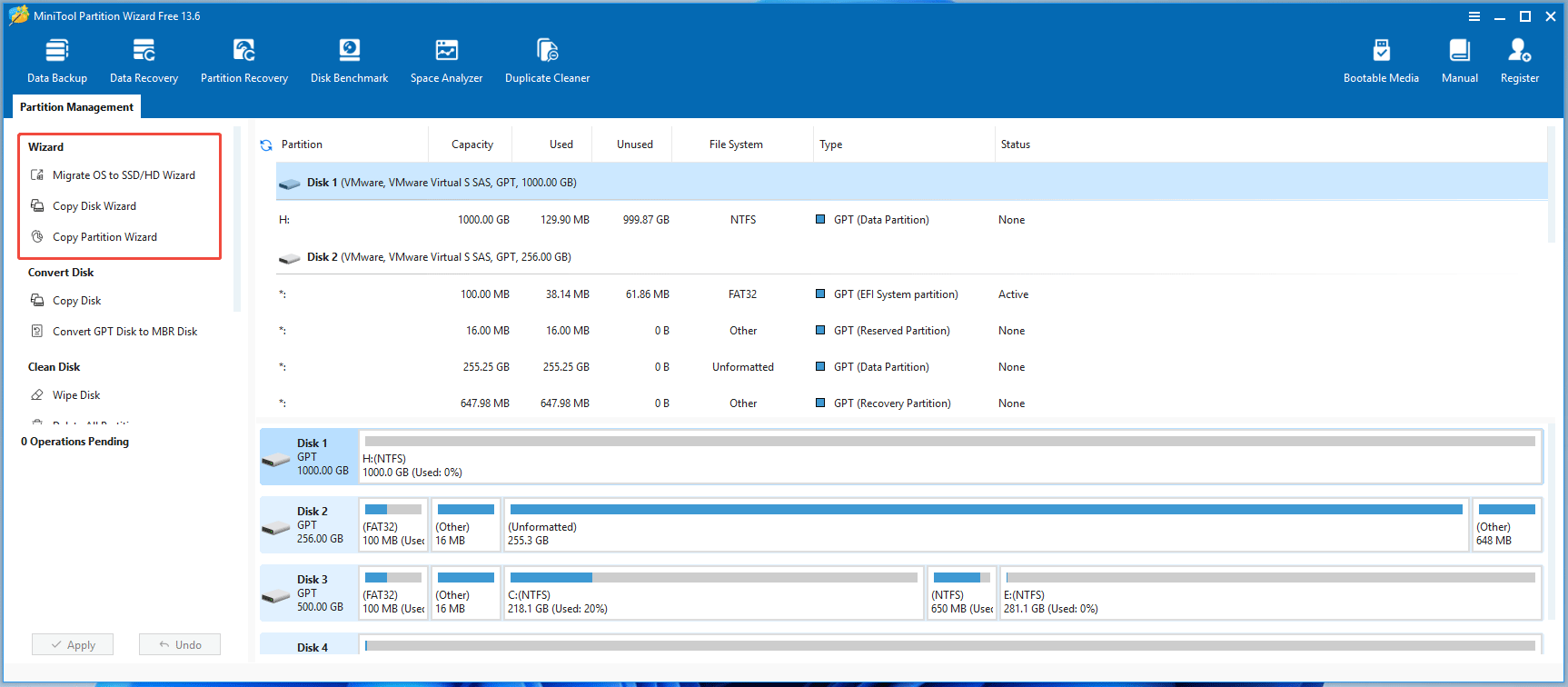
Task: Select the GPT (Recovery Partition) row
Action: pyautogui.click(x=911, y=403)
